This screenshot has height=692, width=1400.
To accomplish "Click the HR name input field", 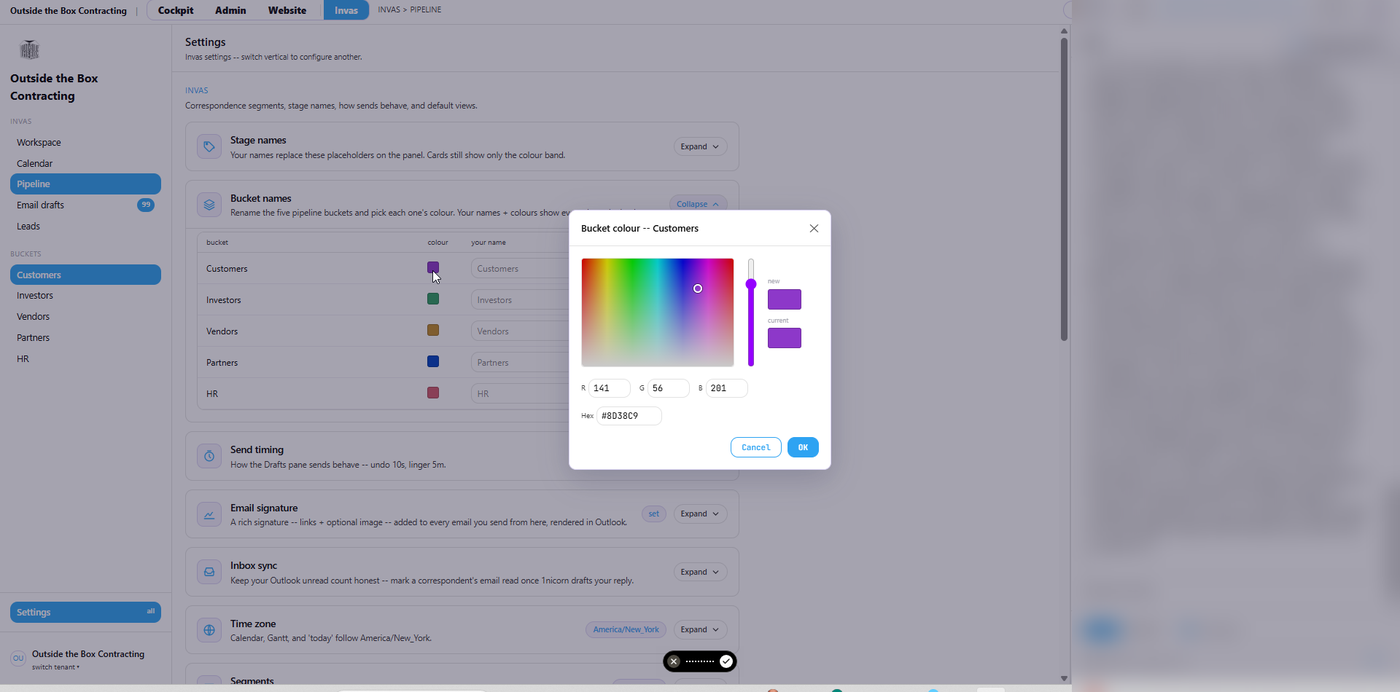I will (520, 394).
